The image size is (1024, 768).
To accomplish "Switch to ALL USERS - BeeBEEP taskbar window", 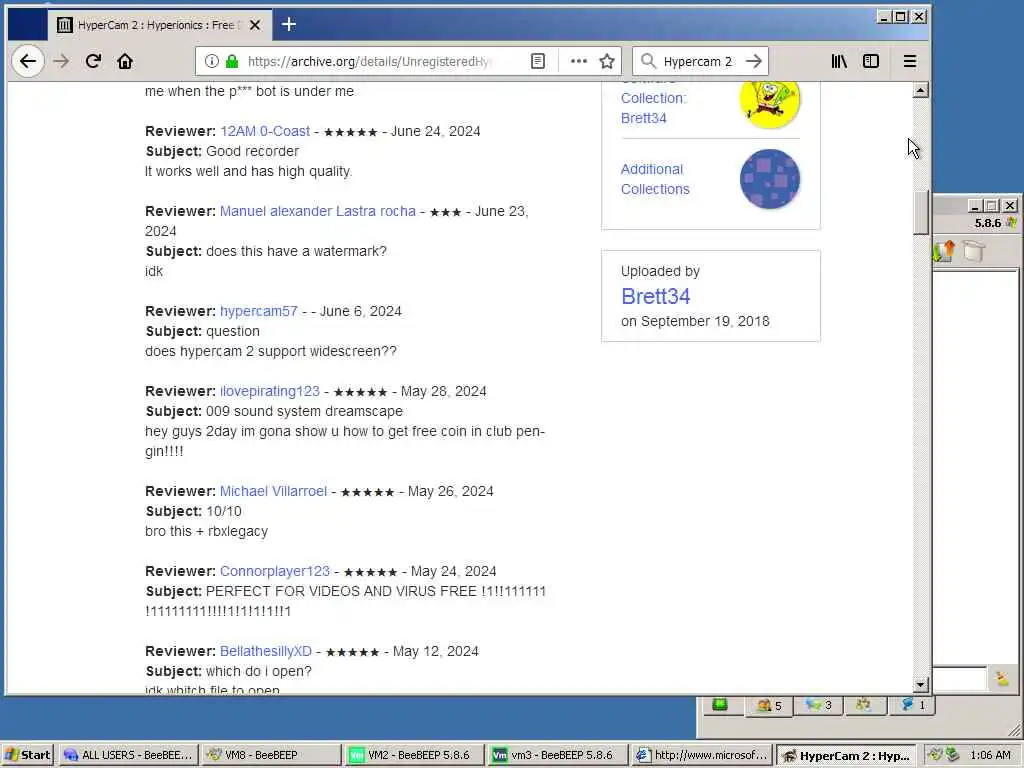I will [129, 755].
